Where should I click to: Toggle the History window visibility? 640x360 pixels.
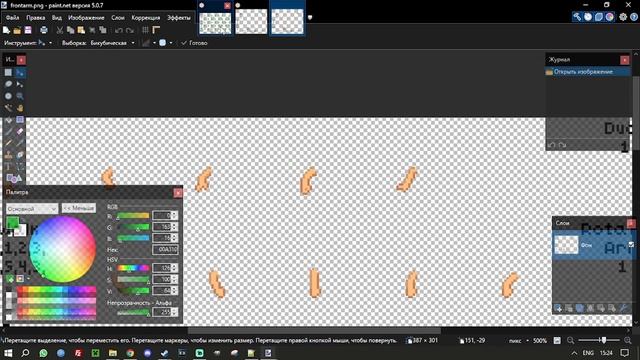point(588,17)
